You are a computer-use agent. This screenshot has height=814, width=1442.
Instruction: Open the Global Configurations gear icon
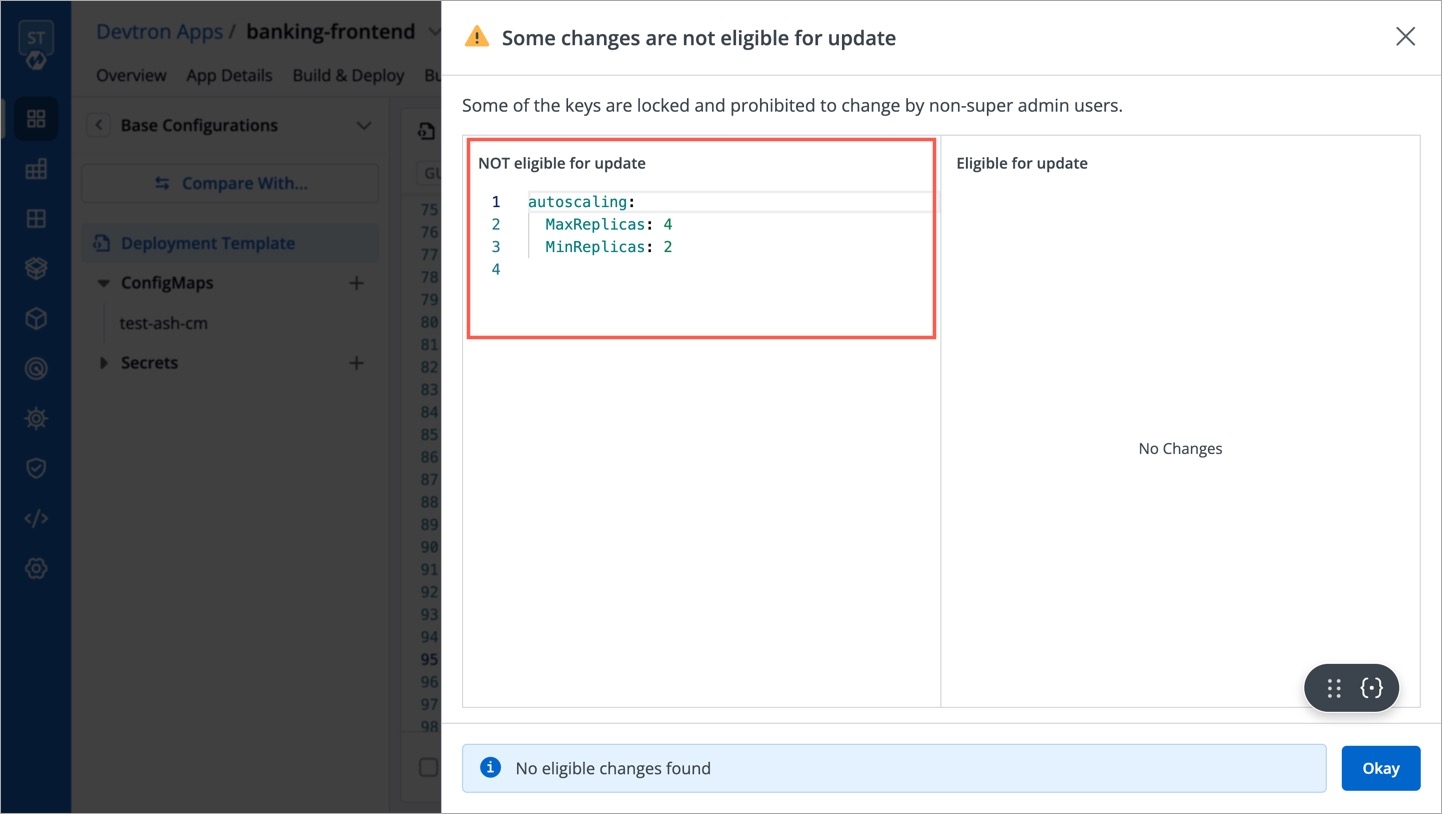click(36, 569)
